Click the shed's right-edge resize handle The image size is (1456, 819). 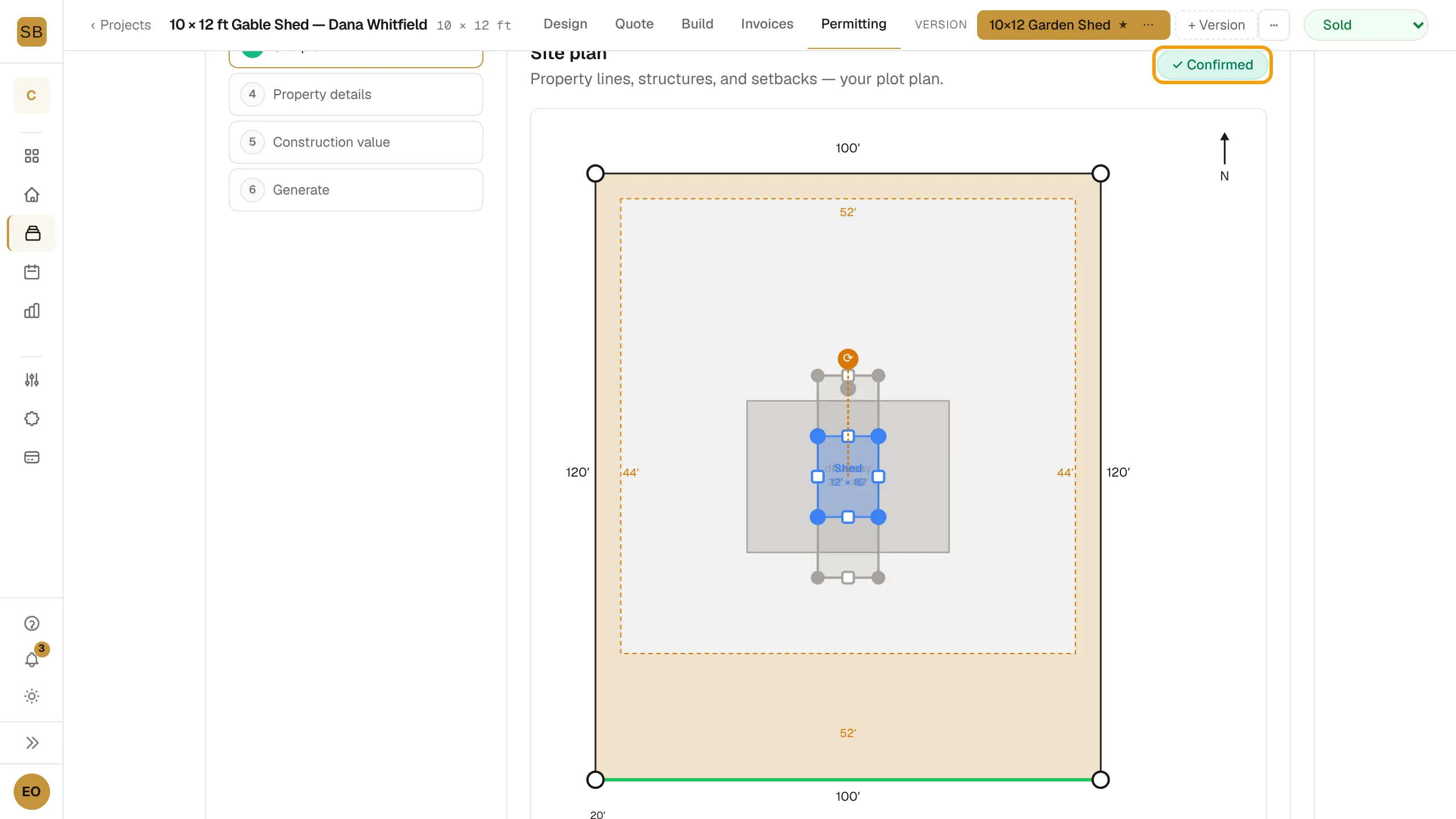(878, 477)
